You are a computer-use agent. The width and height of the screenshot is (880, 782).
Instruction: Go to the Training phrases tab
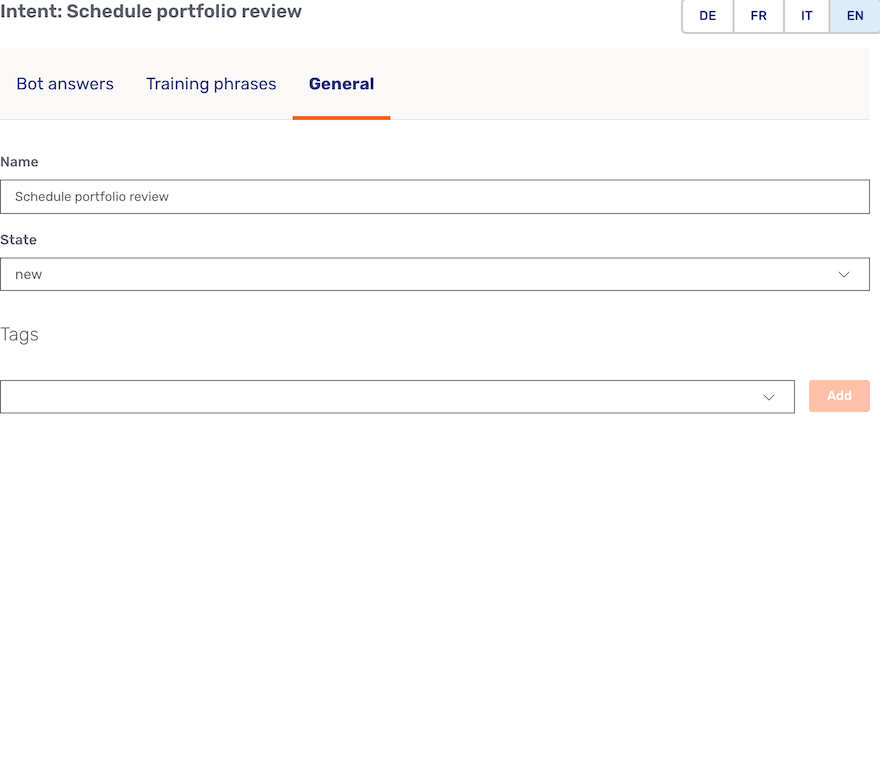pos(211,84)
